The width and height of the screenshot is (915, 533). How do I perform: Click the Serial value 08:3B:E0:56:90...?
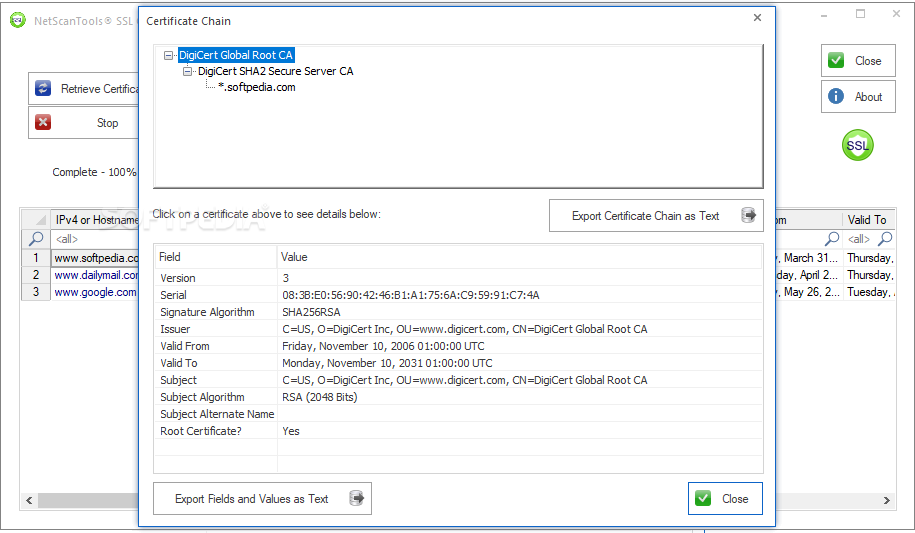tap(411, 295)
